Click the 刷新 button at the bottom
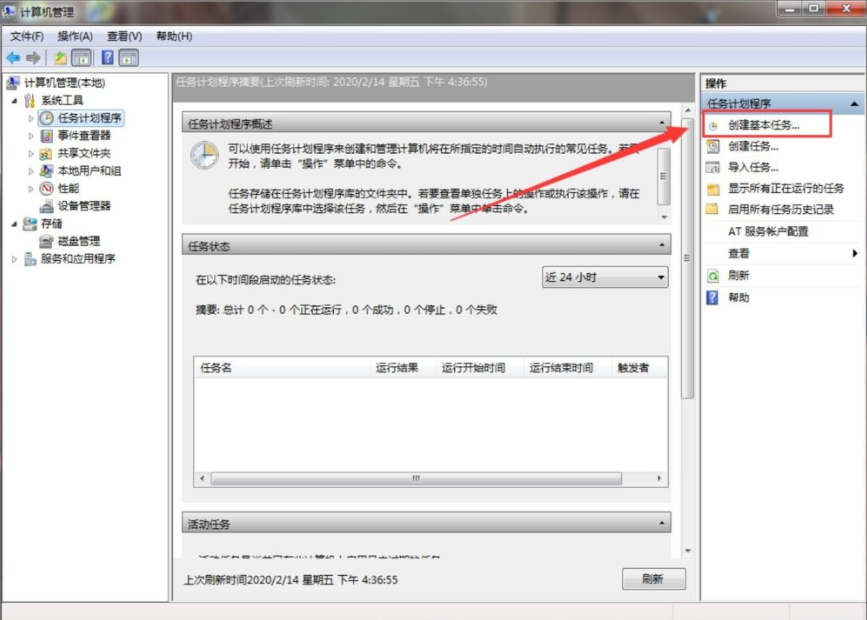The height and width of the screenshot is (620, 867). coord(653,578)
